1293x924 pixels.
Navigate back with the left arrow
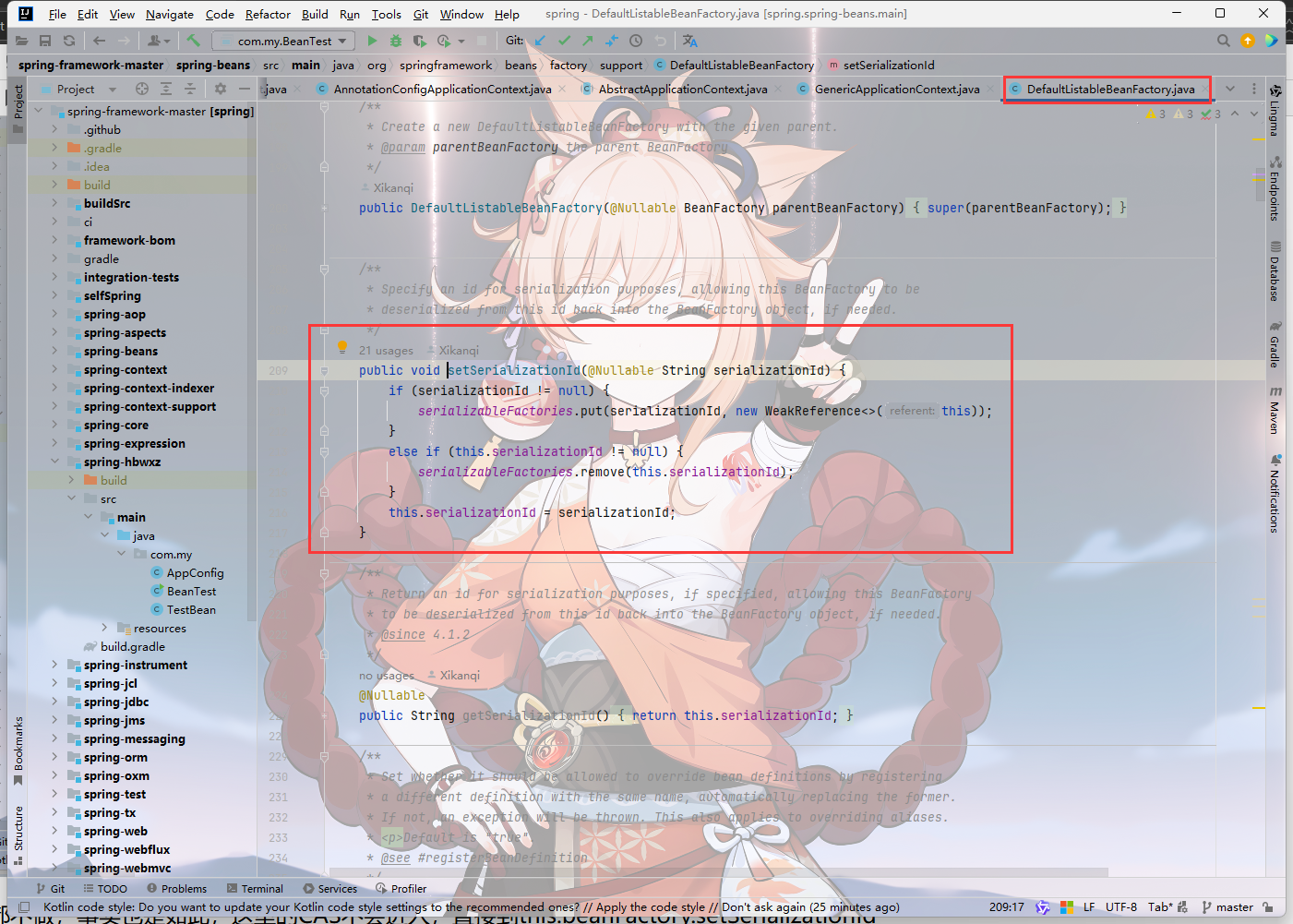[99, 41]
